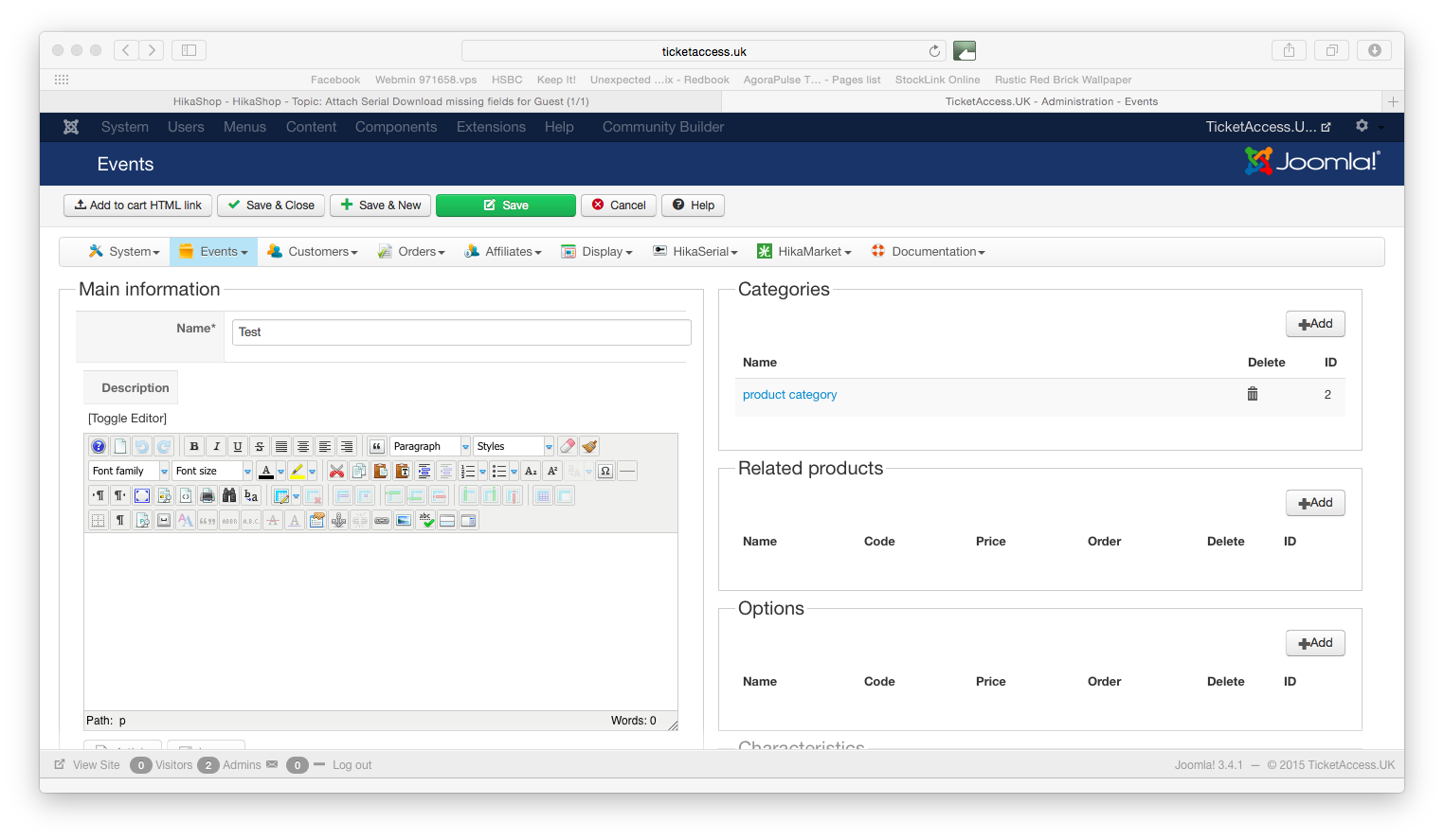Toggle visible table guidelines
Viewport: 1444px width, 840px height.
tap(99, 520)
